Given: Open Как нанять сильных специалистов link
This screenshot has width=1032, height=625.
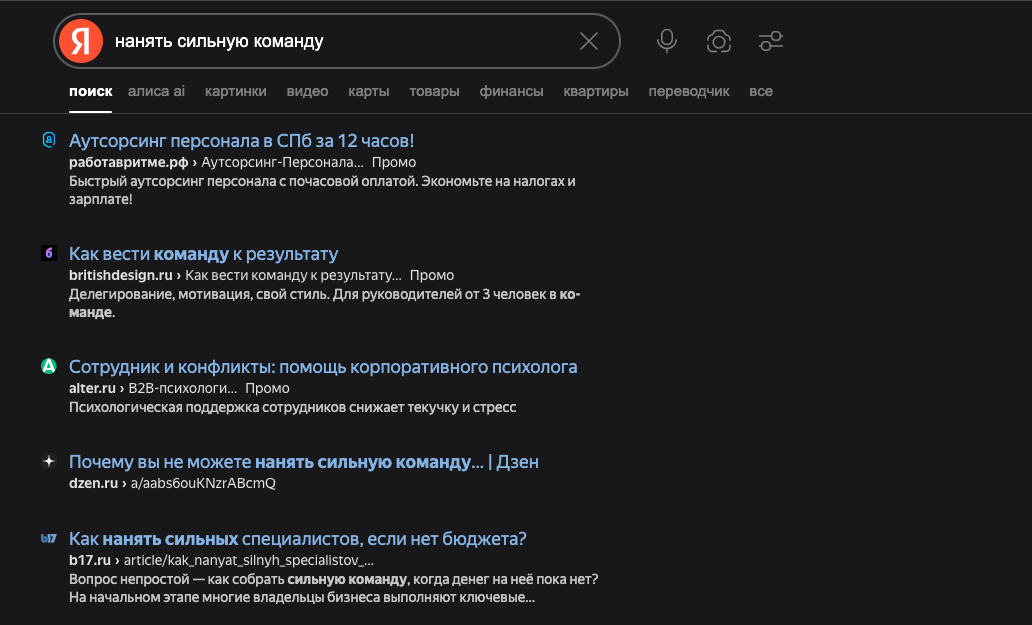Looking at the screenshot, I should click(x=297, y=538).
